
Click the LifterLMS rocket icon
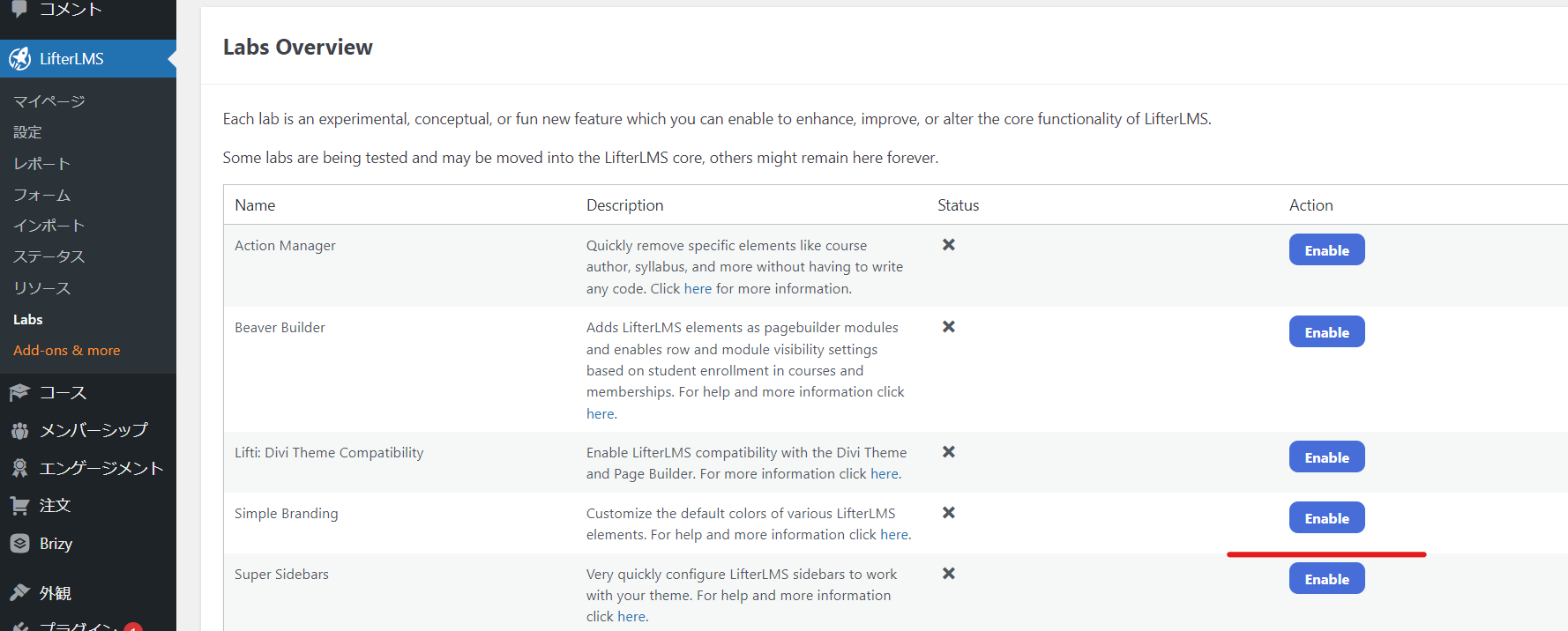click(x=19, y=59)
